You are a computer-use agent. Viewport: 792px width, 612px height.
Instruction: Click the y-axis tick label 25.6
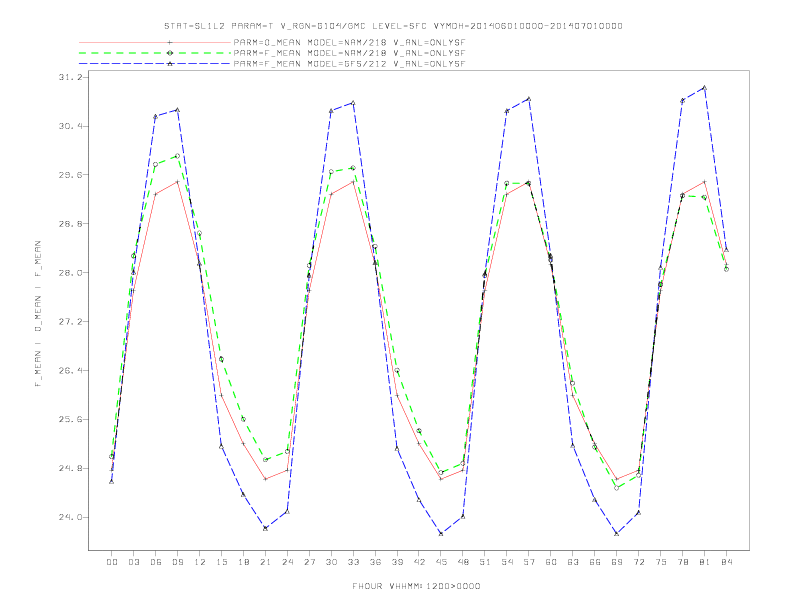click(x=70, y=420)
